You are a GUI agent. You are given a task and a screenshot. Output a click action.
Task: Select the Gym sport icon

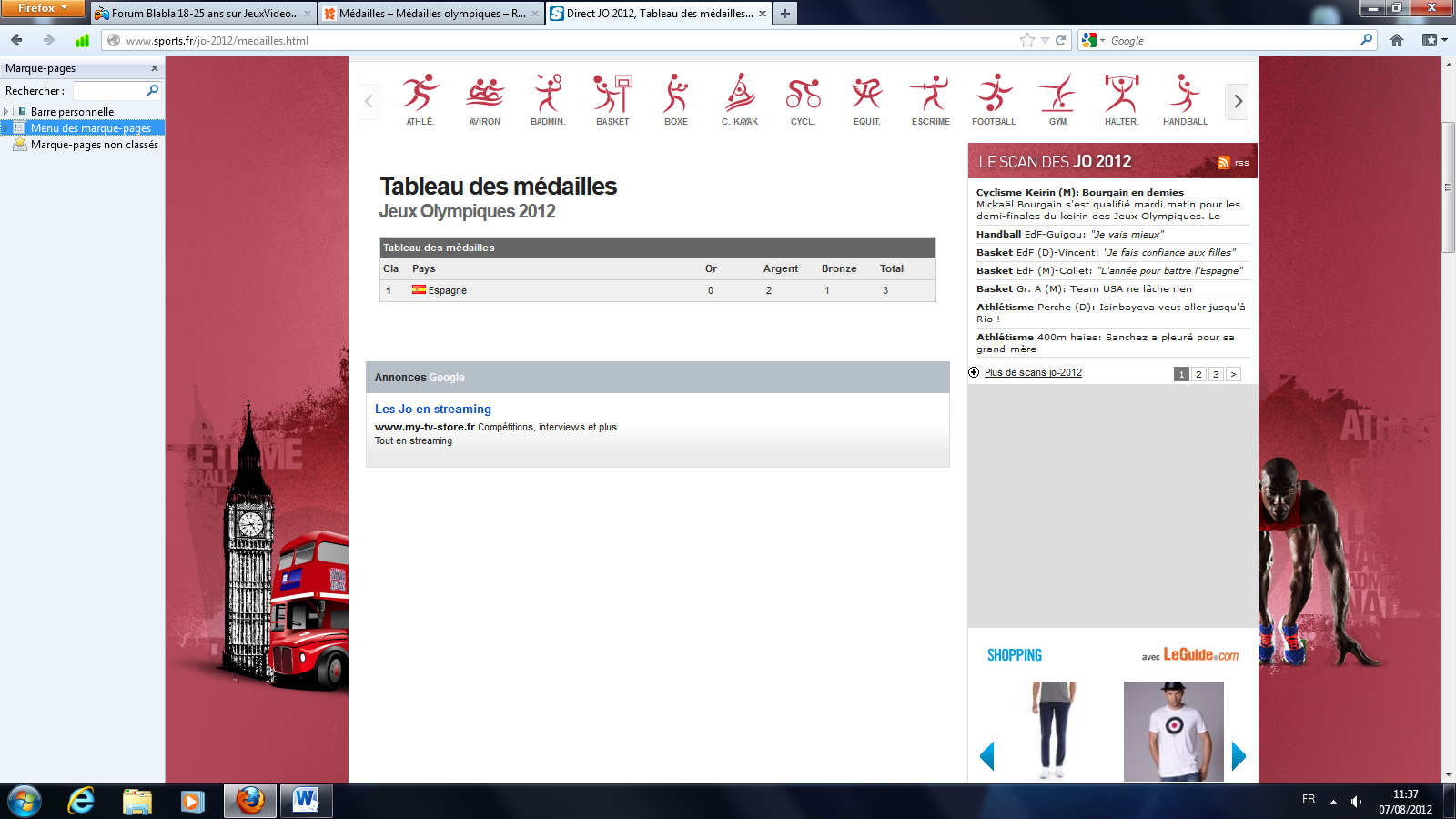point(1057,99)
